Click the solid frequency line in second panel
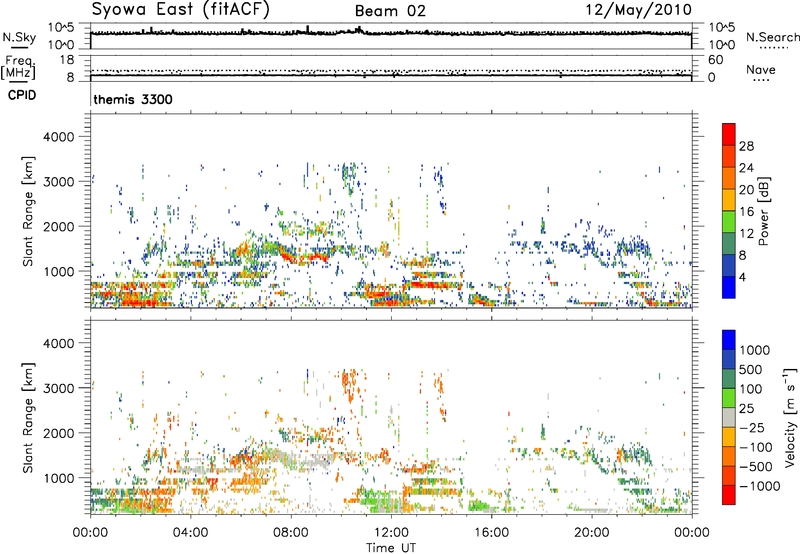800x554 pixels. pos(391,76)
